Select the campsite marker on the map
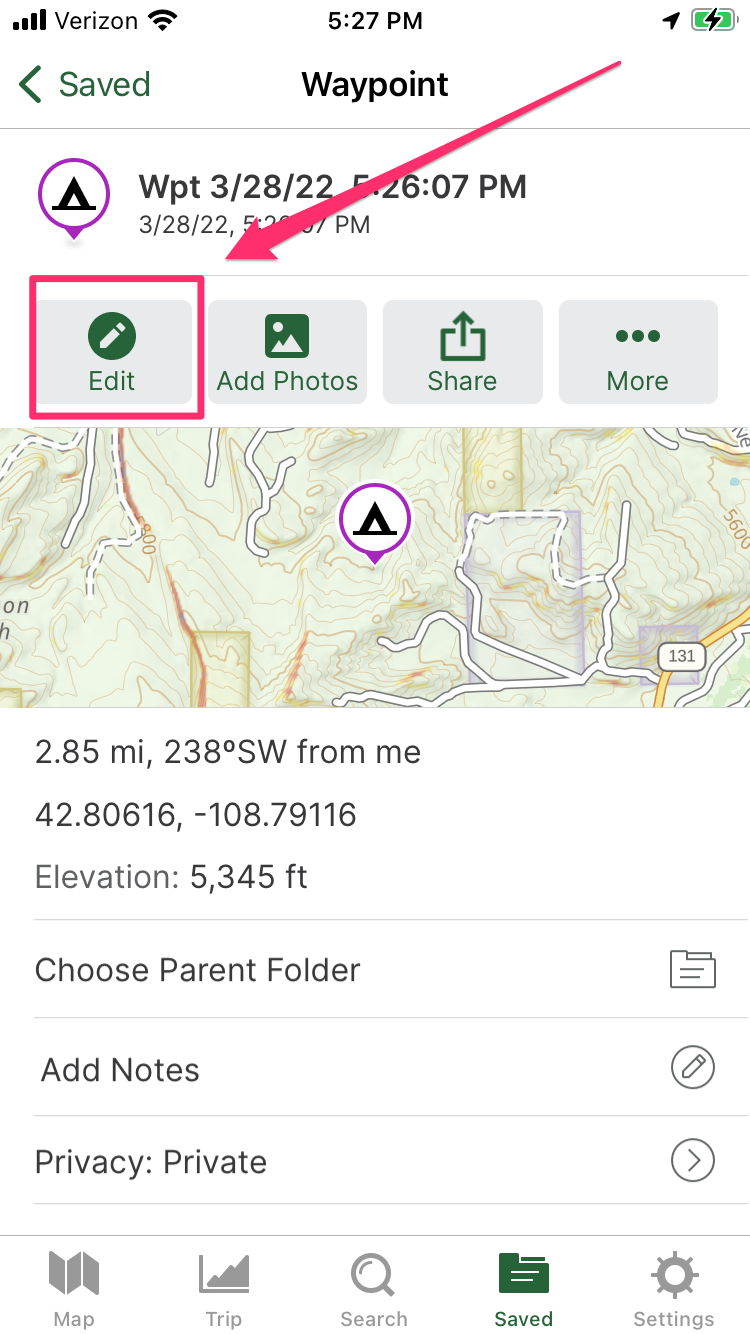750x1334 pixels. (375, 520)
